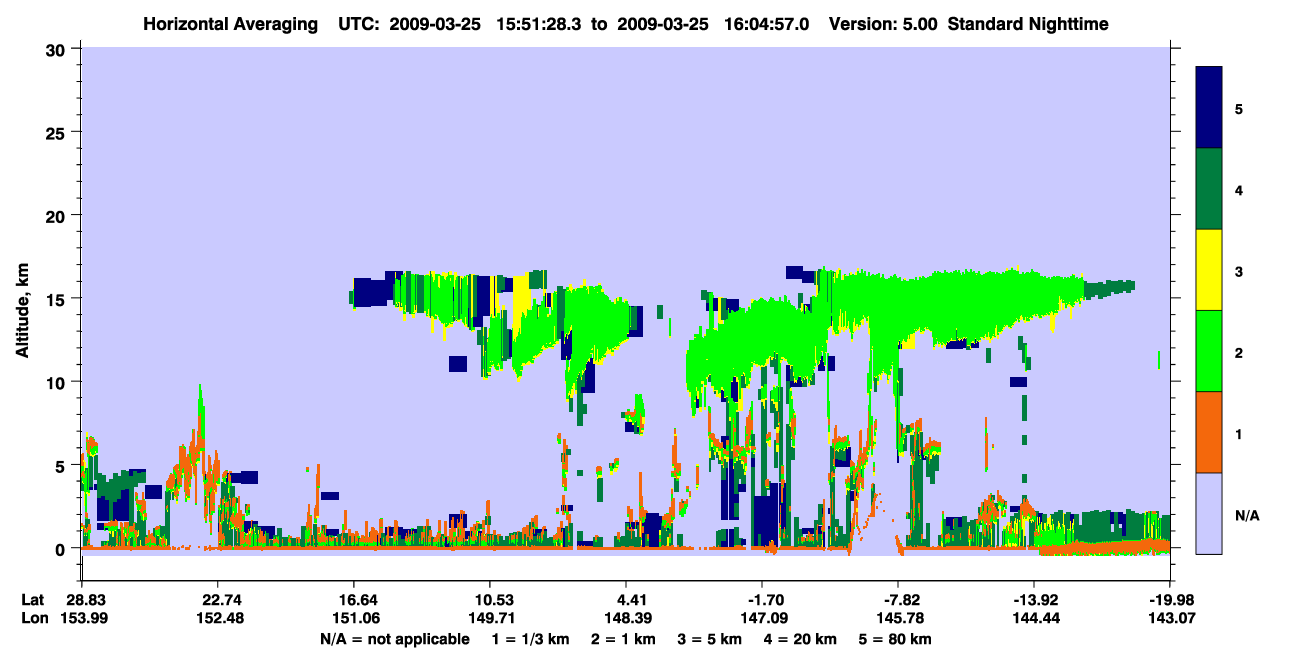The image size is (1300, 667).
Task: Click the color bar label 1
Action: click(1239, 434)
